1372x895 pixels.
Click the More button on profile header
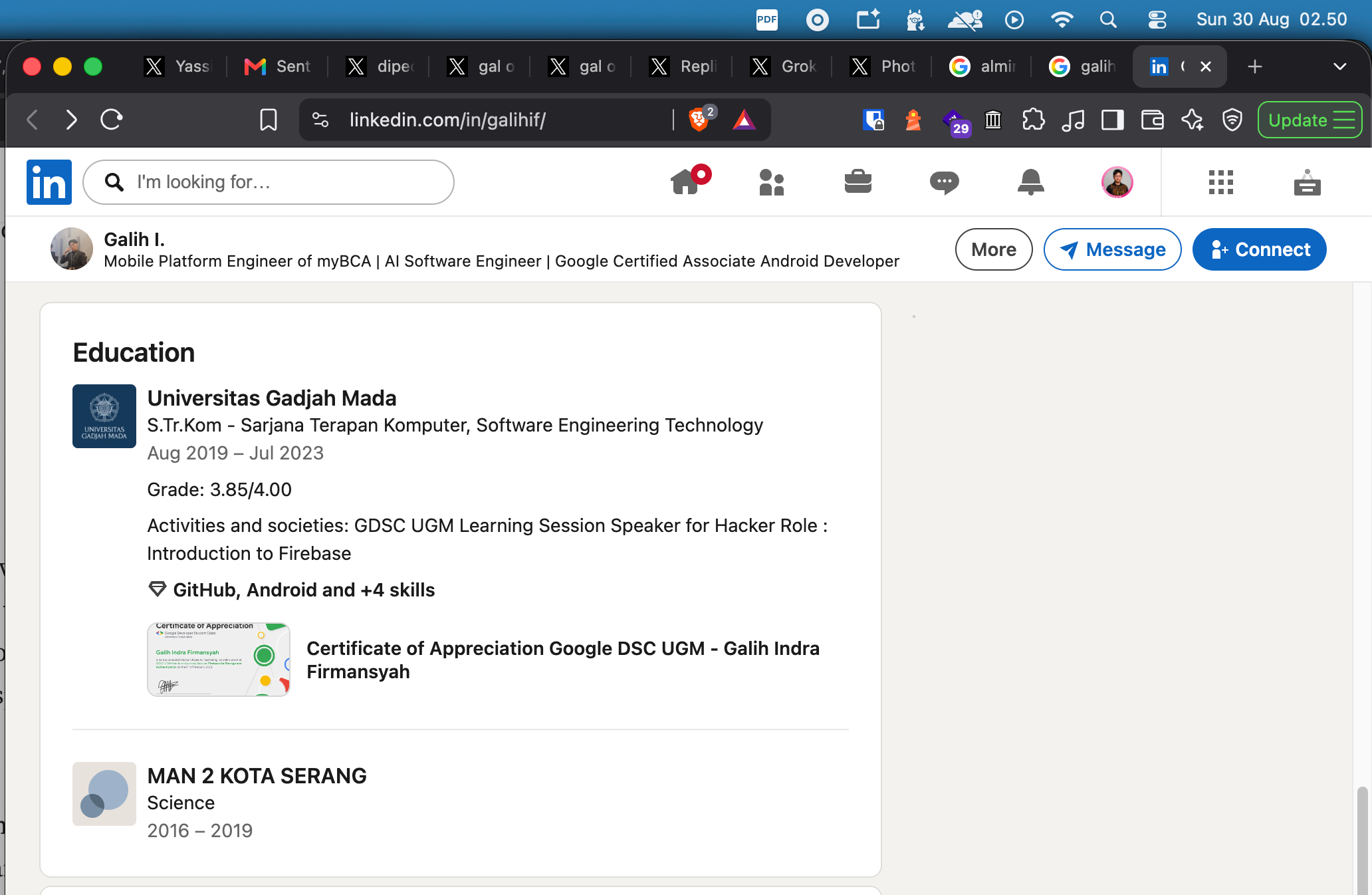coord(994,249)
